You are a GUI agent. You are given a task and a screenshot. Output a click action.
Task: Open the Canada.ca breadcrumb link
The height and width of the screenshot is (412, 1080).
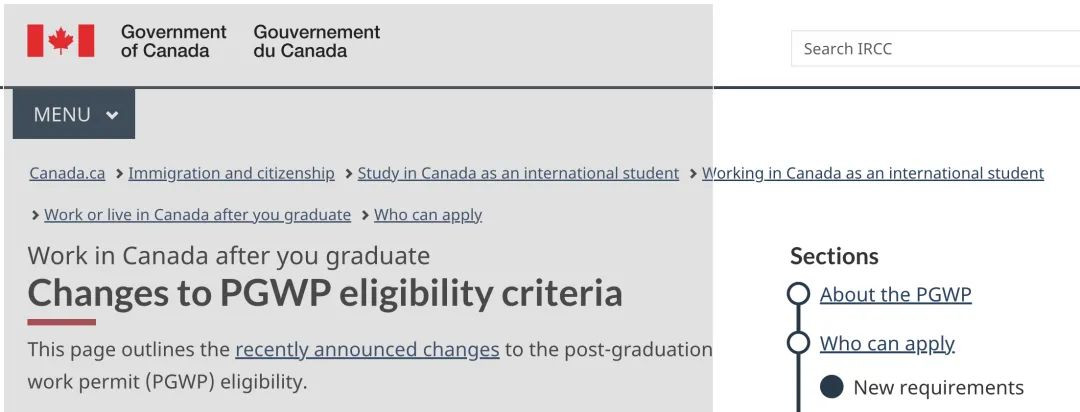(x=67, y=174)
